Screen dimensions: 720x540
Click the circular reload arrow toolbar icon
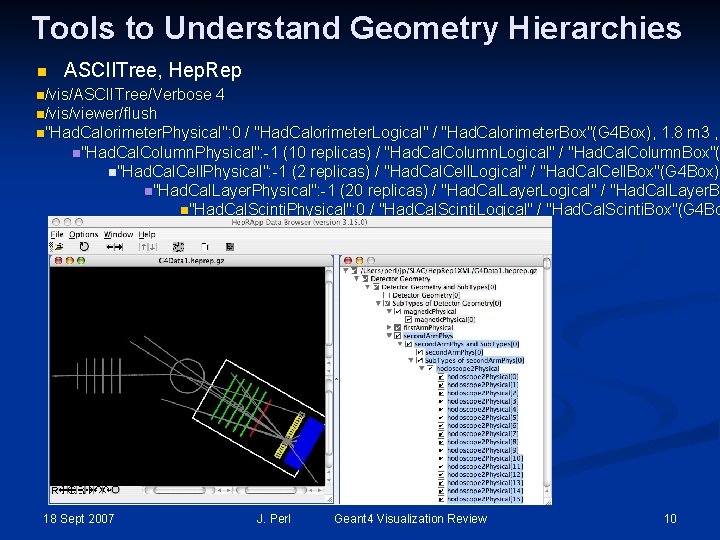(x=84, y=247)
